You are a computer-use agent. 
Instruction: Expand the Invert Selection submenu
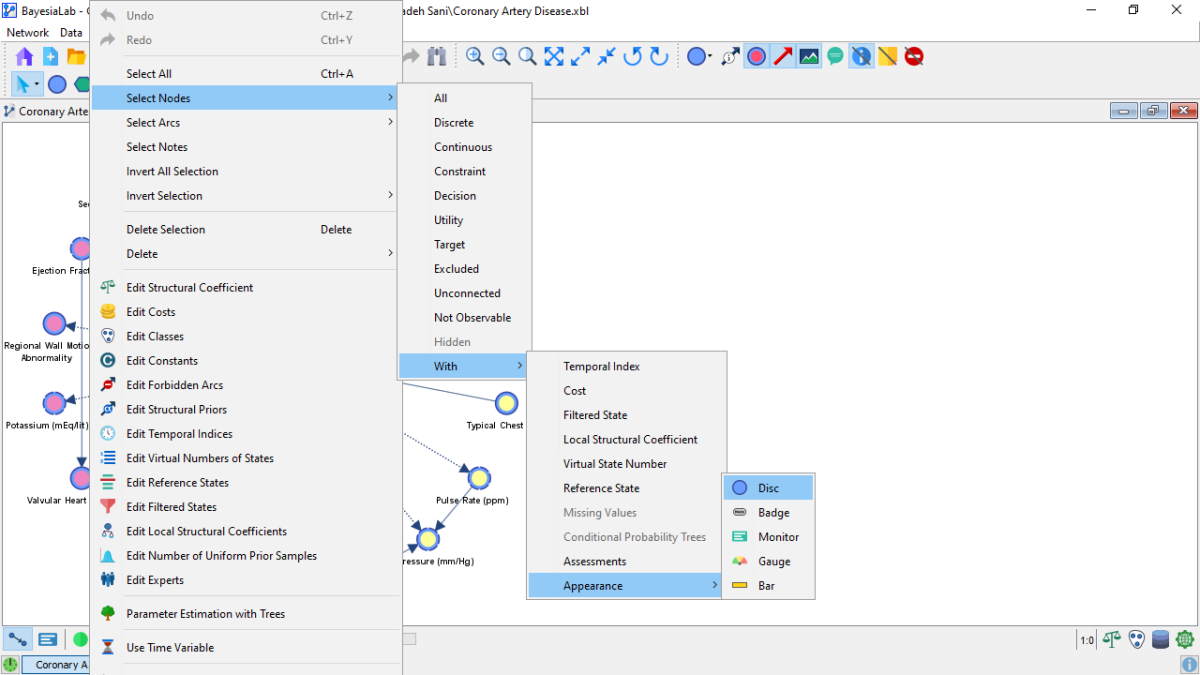[246, 196]
